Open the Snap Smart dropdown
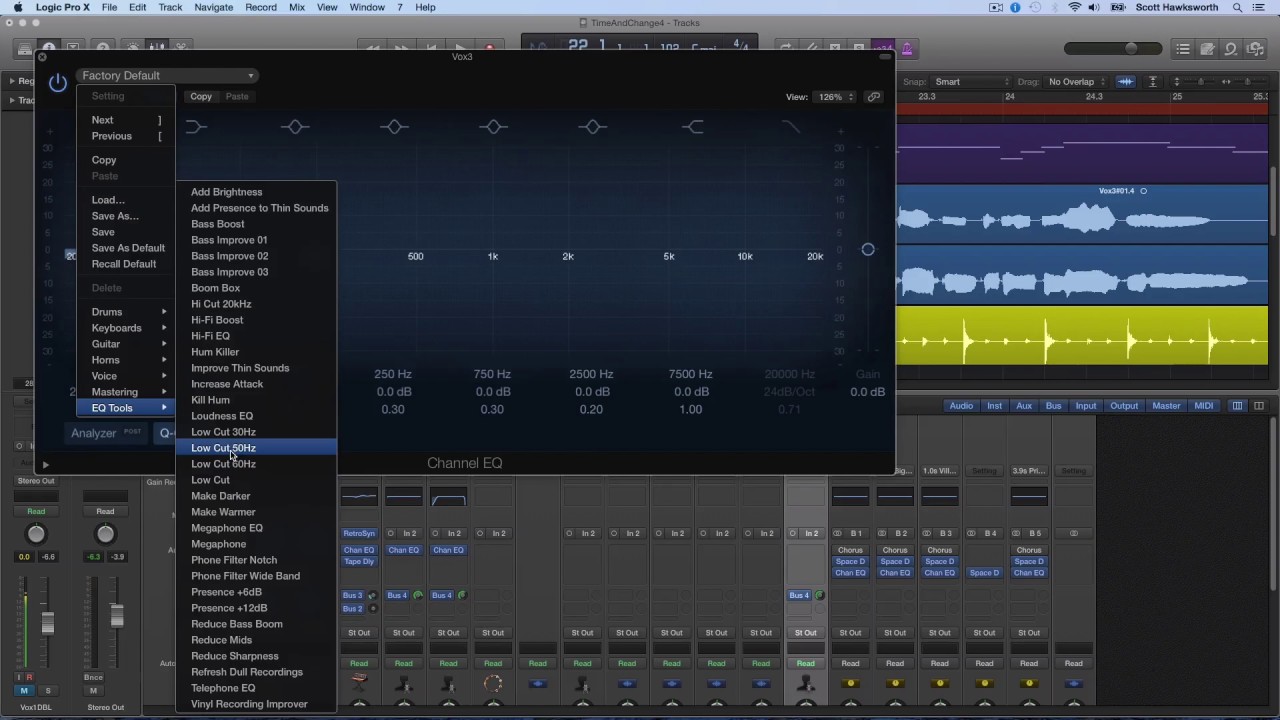This screenshot has height=720, width=1280. click(972, 82)
